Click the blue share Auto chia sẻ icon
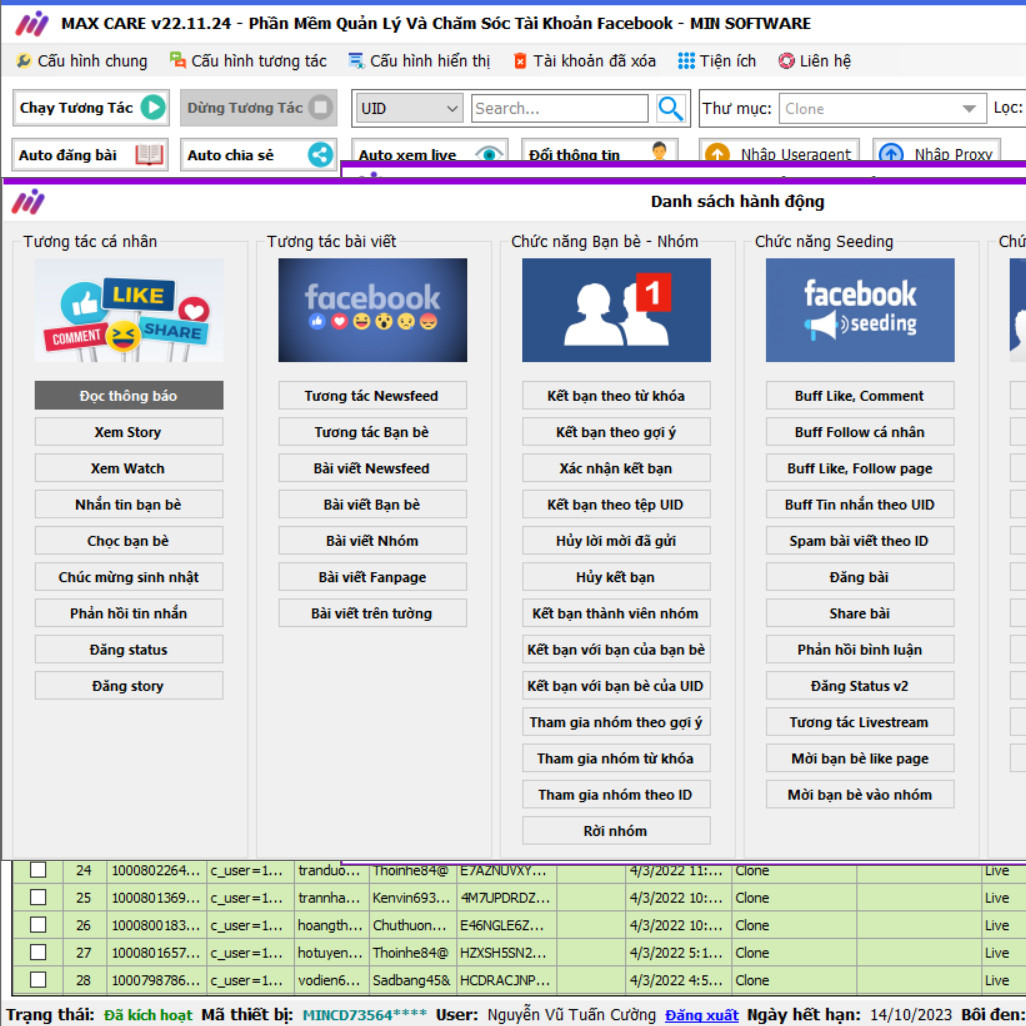1026x1026 pixels. (x=320, y=155)
